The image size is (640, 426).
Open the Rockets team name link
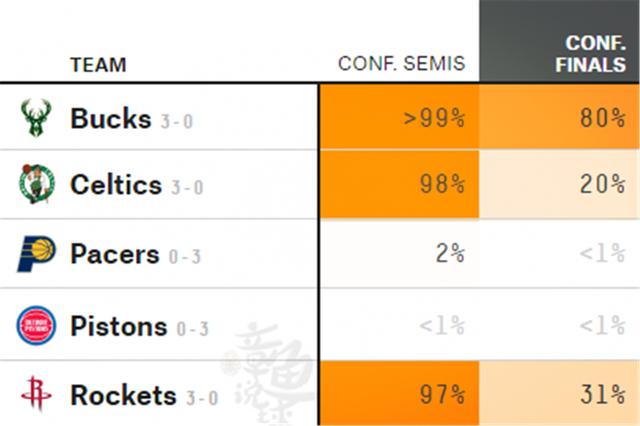pyautogui.click(x=124, y=395)
